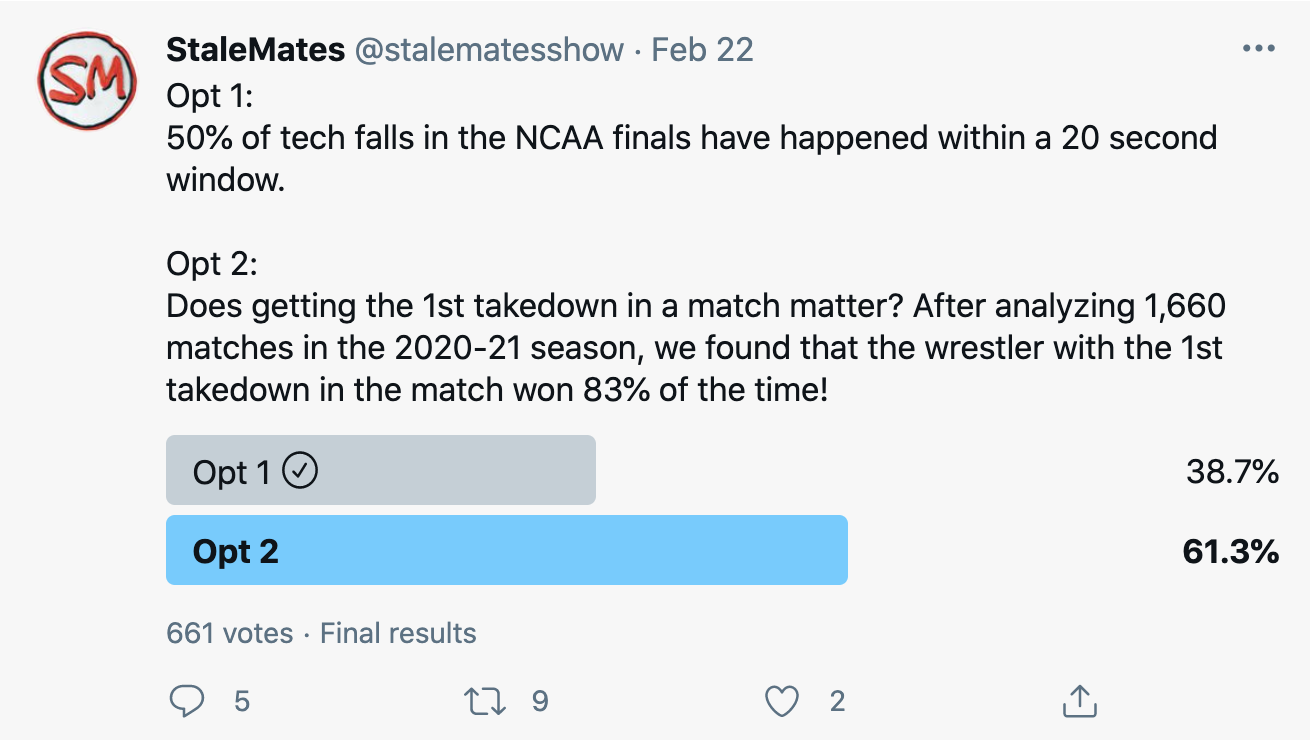Like the tweet with the heart icon
1310x740 pixels.
(782, 701)
